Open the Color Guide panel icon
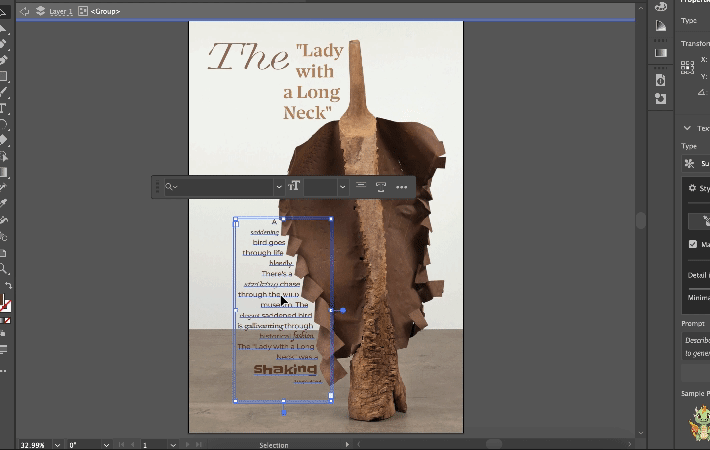The image size is (710, 450). click(x=661, y=26)
